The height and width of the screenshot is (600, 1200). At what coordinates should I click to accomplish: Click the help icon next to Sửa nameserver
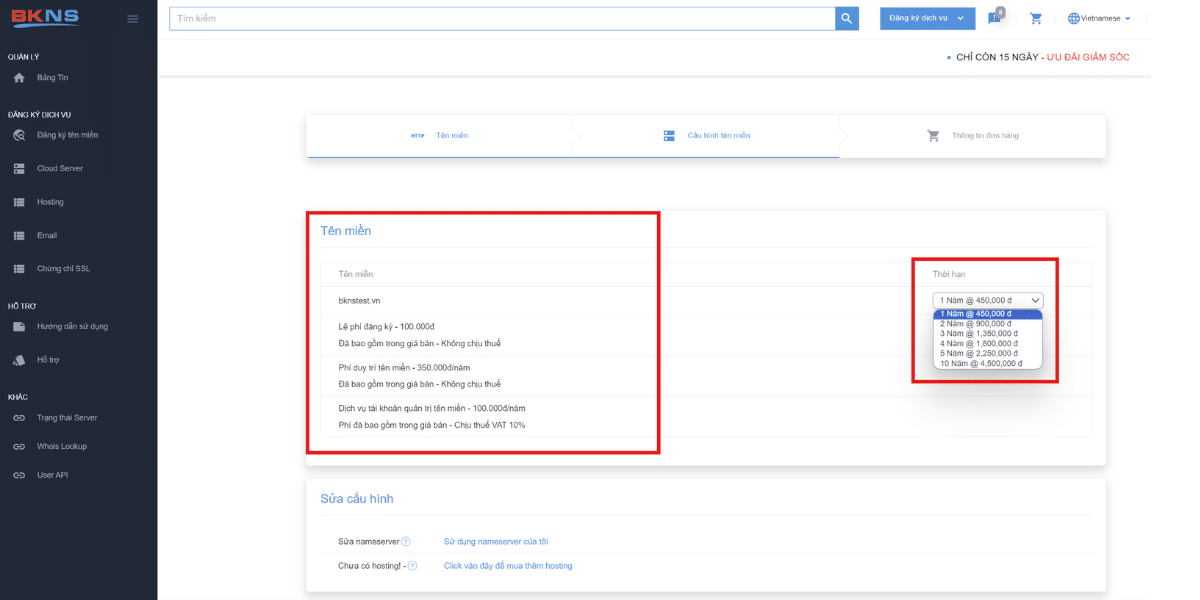point(406,542)
